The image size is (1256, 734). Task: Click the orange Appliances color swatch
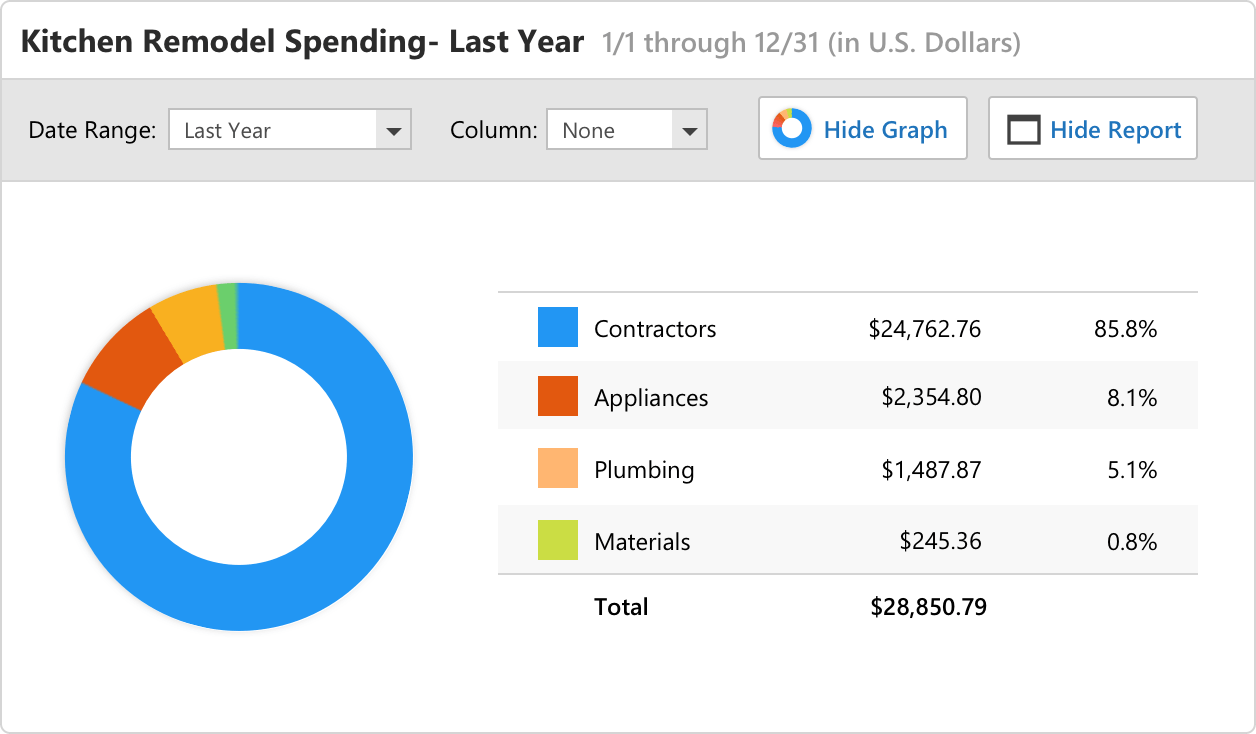click(557, 397)
